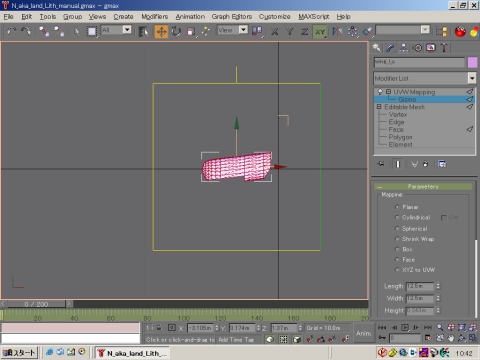Click the Mirror Selected Objects icon
The image size is (480, 360).
(x=337, y=32)
